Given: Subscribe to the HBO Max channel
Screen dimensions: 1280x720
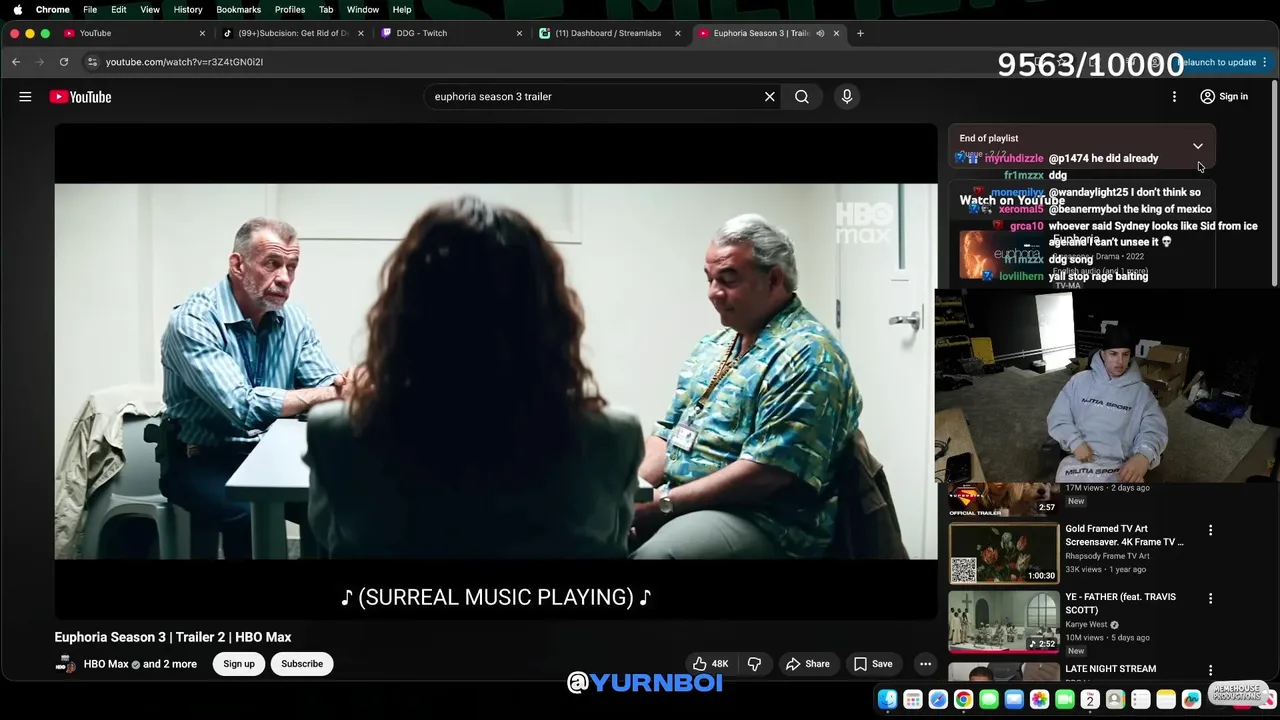Looking at the screenshot, I should click(x=302, y=664).
